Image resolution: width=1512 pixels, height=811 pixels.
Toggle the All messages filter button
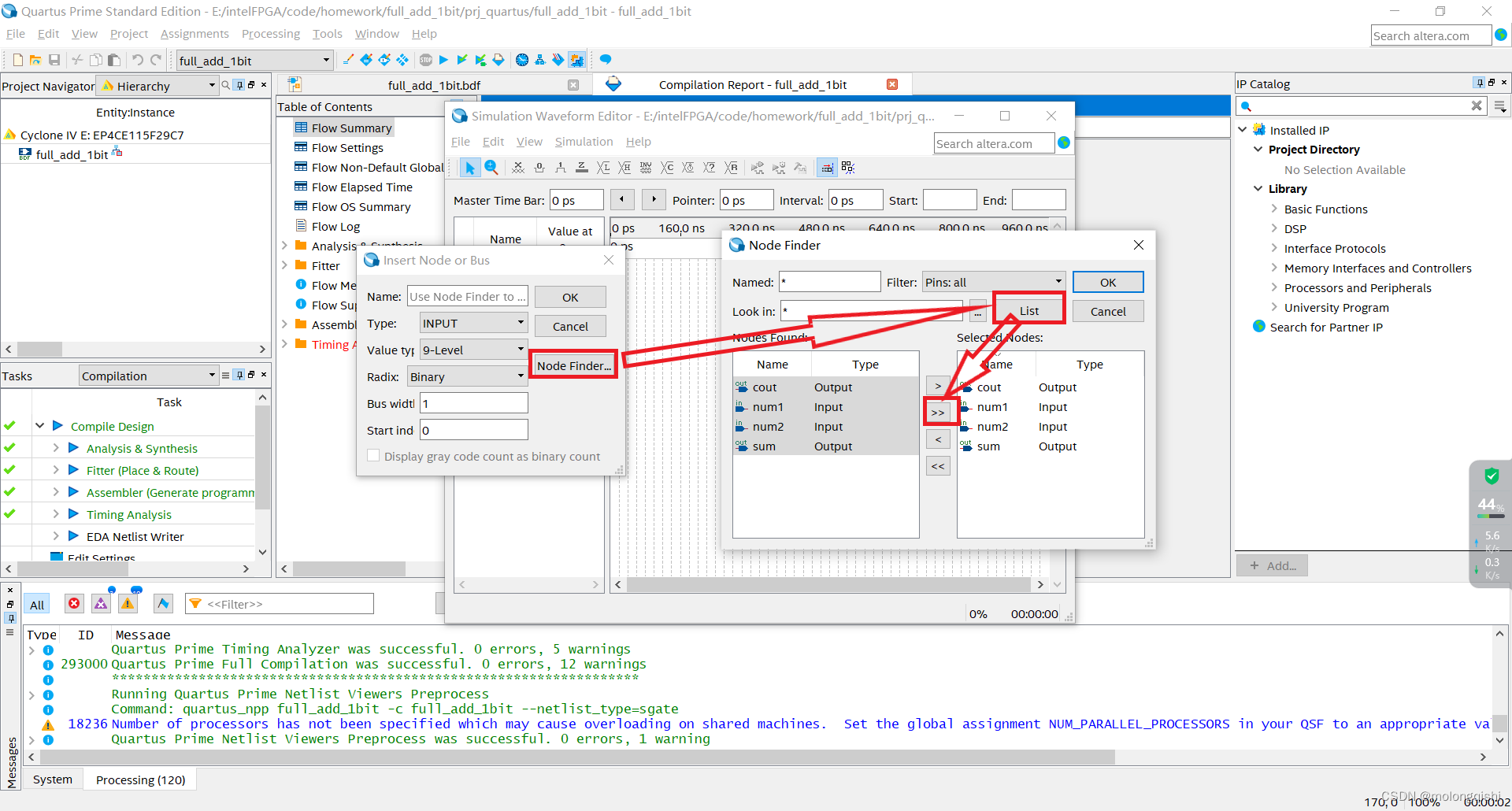click(37, 604)
